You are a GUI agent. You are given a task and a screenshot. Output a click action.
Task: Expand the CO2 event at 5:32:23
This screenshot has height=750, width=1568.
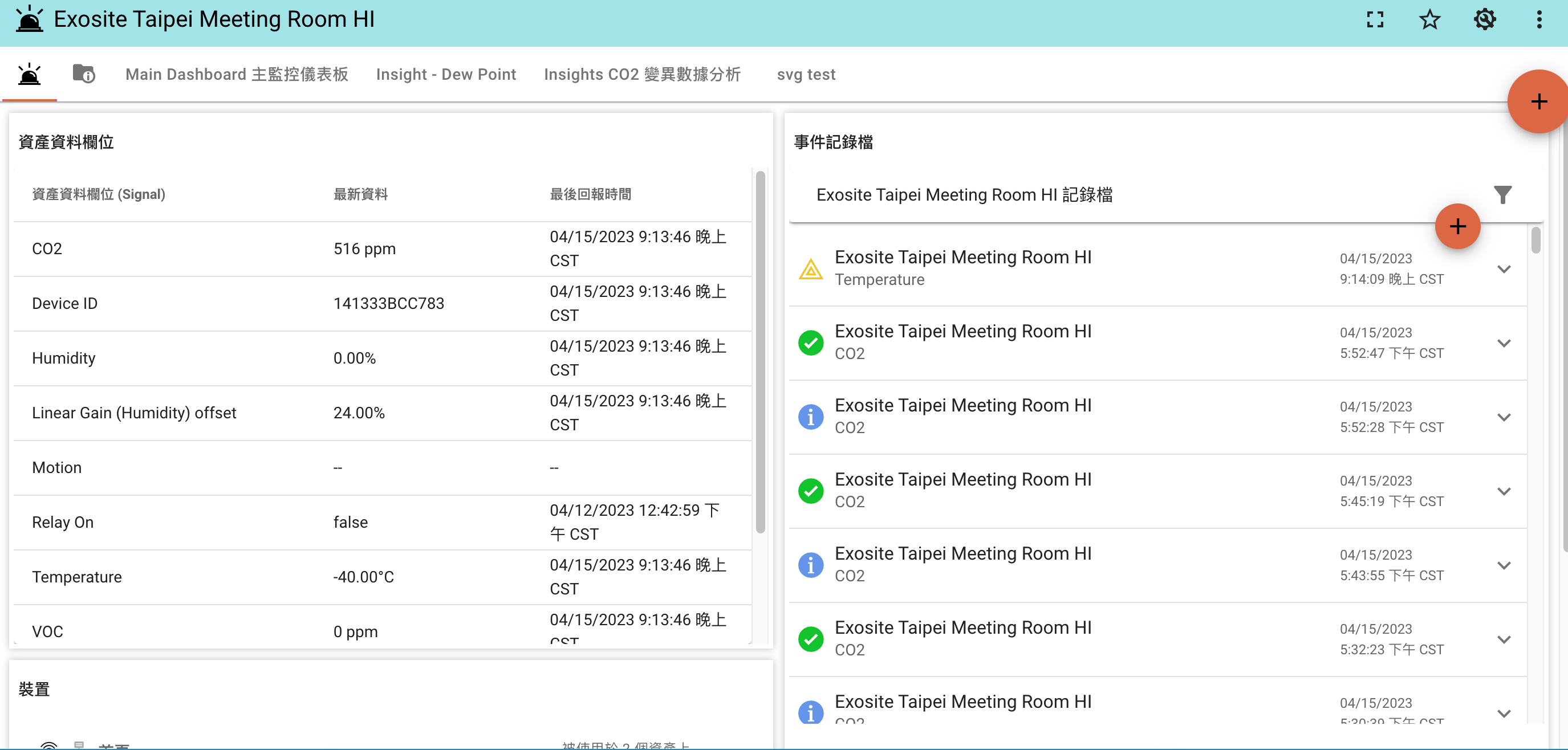(1504, 640)
